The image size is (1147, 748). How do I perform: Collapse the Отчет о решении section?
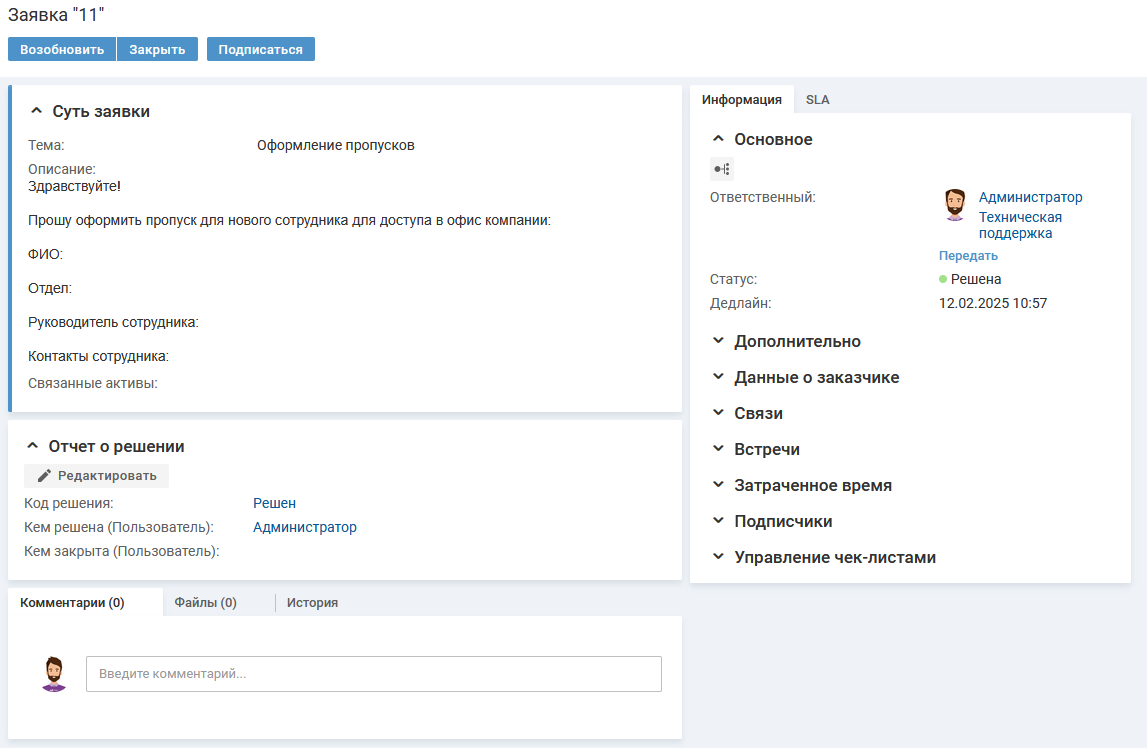click(x=33, y=447)
